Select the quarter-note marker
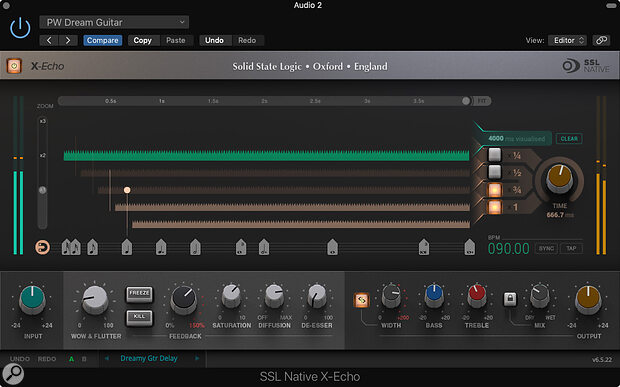 click(127, 247)
